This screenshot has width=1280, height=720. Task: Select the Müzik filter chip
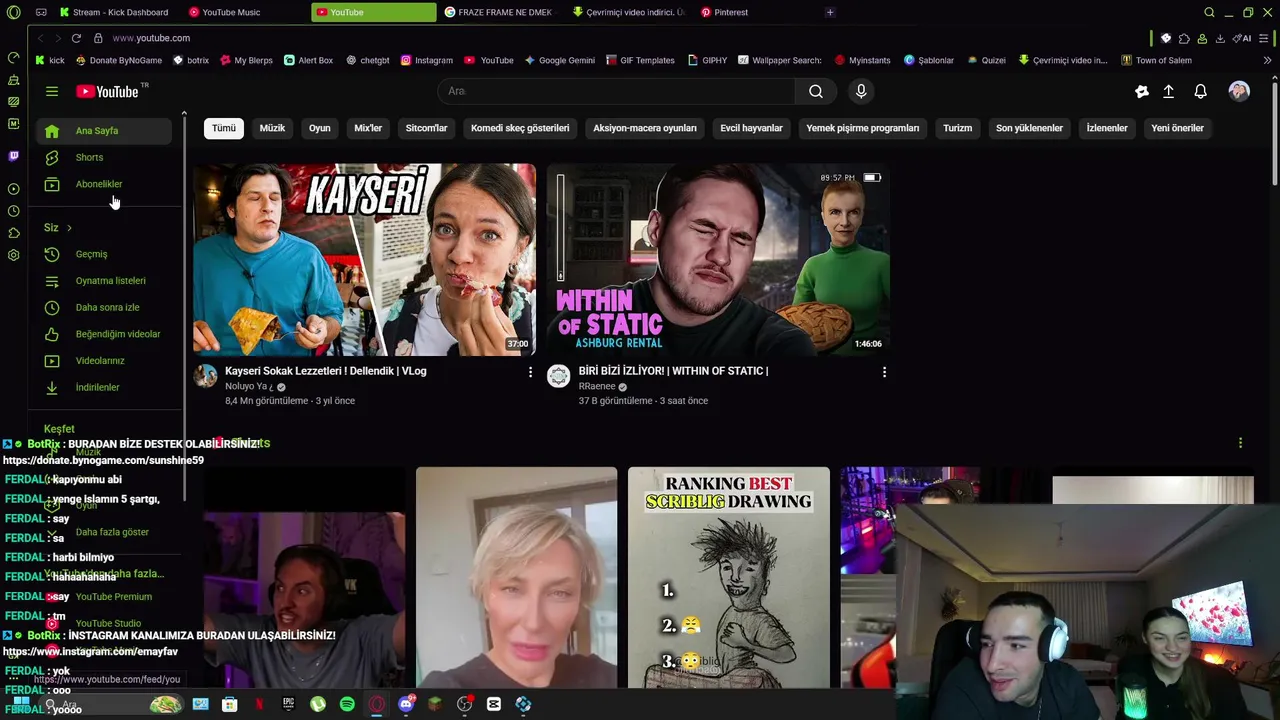coord(272,128)
